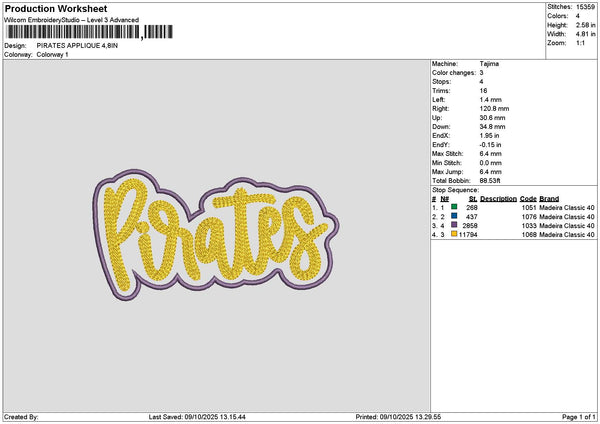Click the 'Created By:' footer label
The width and height of the screenshot is (600, 424).
click(x=21, y=417)
